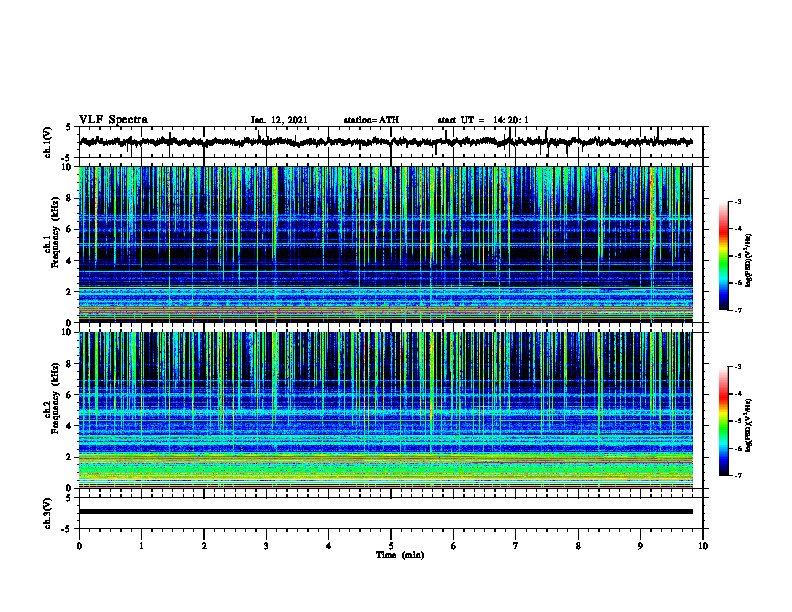792x612 pixels.
Task: Click the black ch.3 voltage trace bar
Action: coord(386,512)
